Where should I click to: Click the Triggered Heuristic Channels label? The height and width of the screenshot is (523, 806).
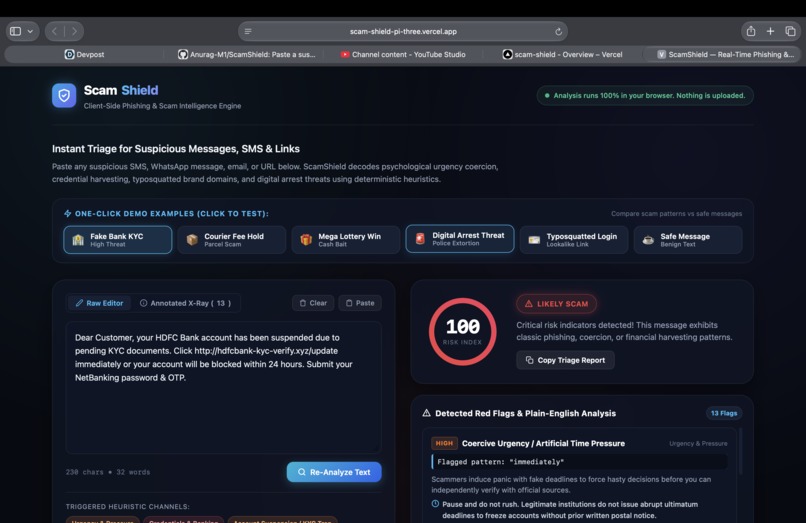pyautogui.click(x=127, y=507)
